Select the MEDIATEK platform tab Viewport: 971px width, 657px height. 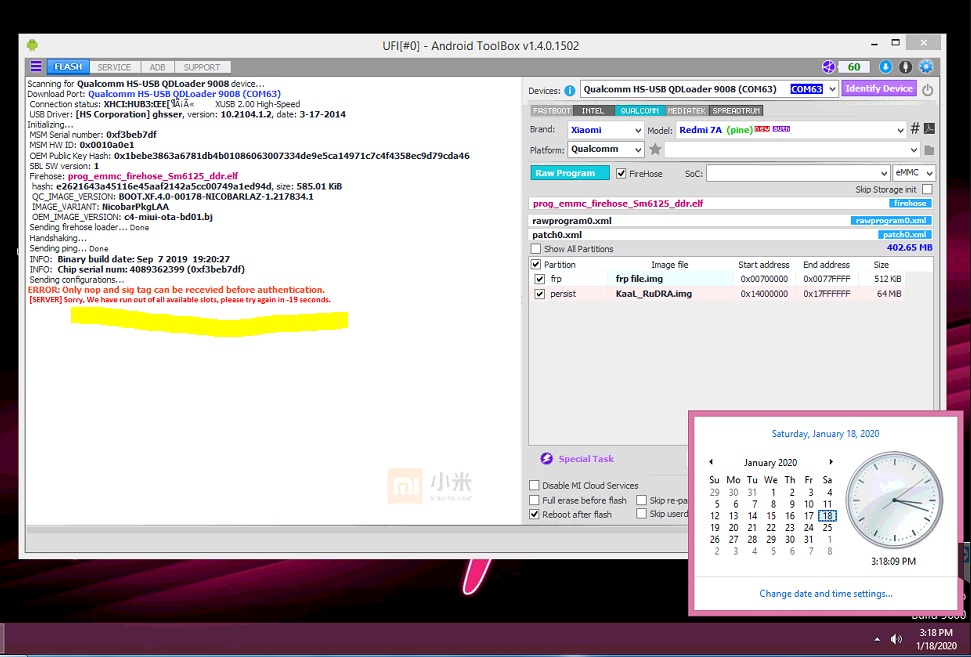pyautogui.click(x=687, y=111)
